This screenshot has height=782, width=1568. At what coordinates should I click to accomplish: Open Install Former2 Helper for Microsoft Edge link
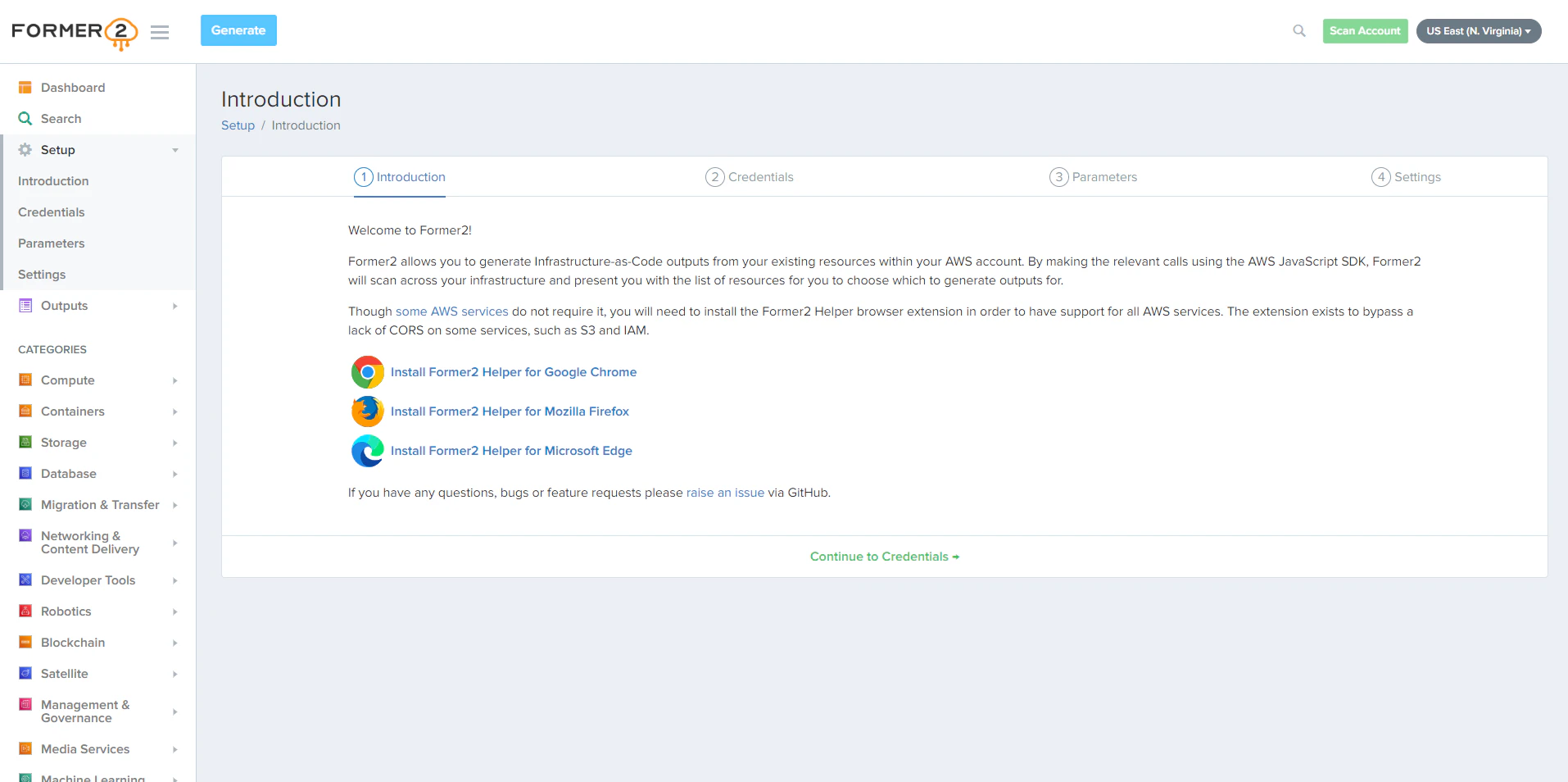511,451
